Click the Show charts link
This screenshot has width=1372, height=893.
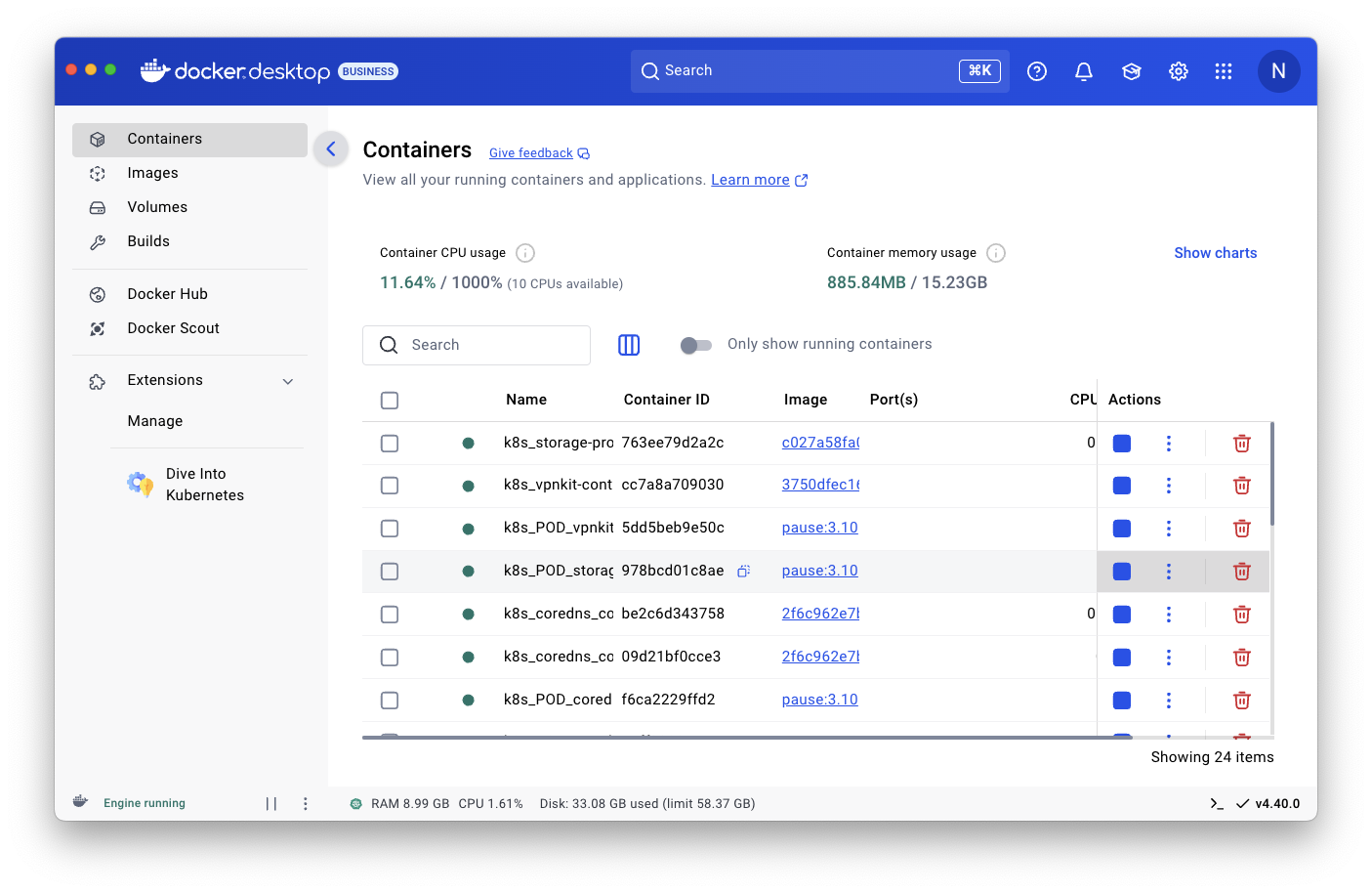pyautogui.click(x=1215, y=253)
